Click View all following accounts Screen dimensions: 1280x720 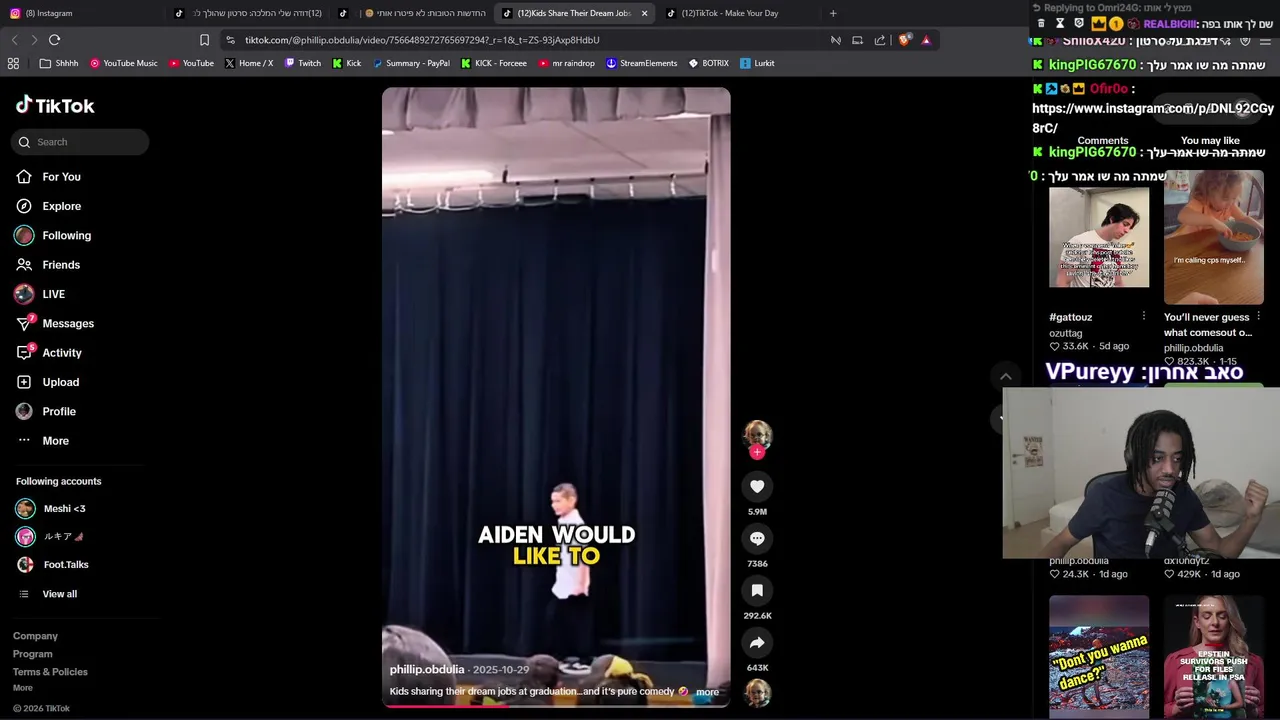click(x=59, y=594)
